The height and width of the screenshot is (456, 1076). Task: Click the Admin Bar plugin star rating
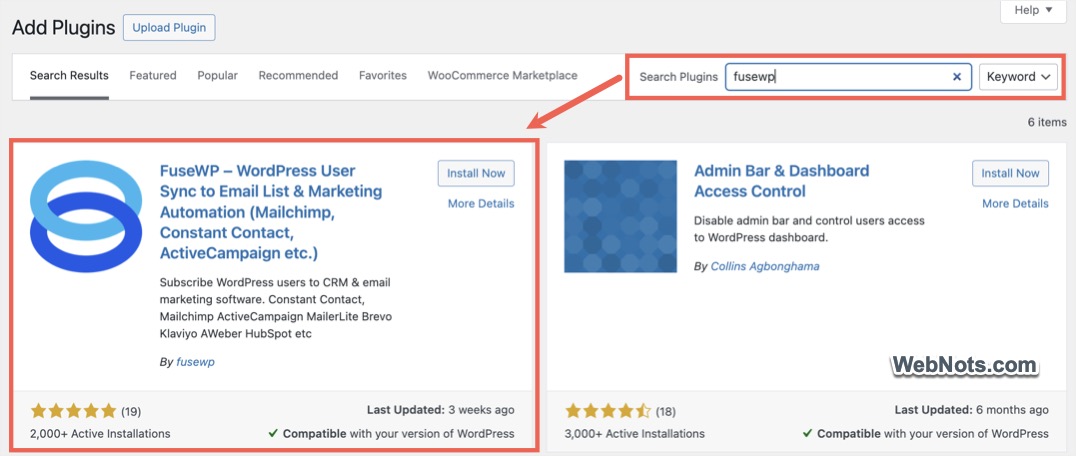coord(608,411)
